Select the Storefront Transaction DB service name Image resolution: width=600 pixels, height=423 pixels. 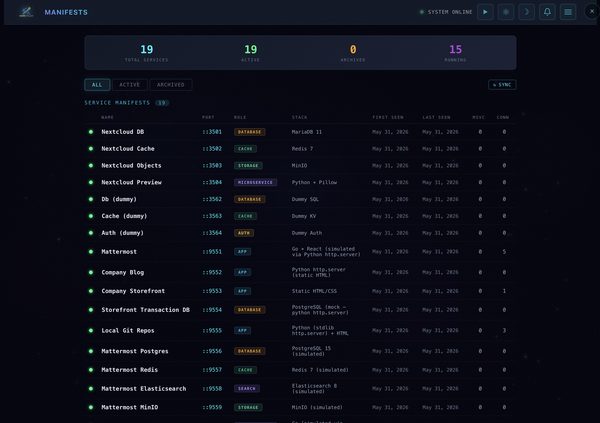[x=145, y=310]
